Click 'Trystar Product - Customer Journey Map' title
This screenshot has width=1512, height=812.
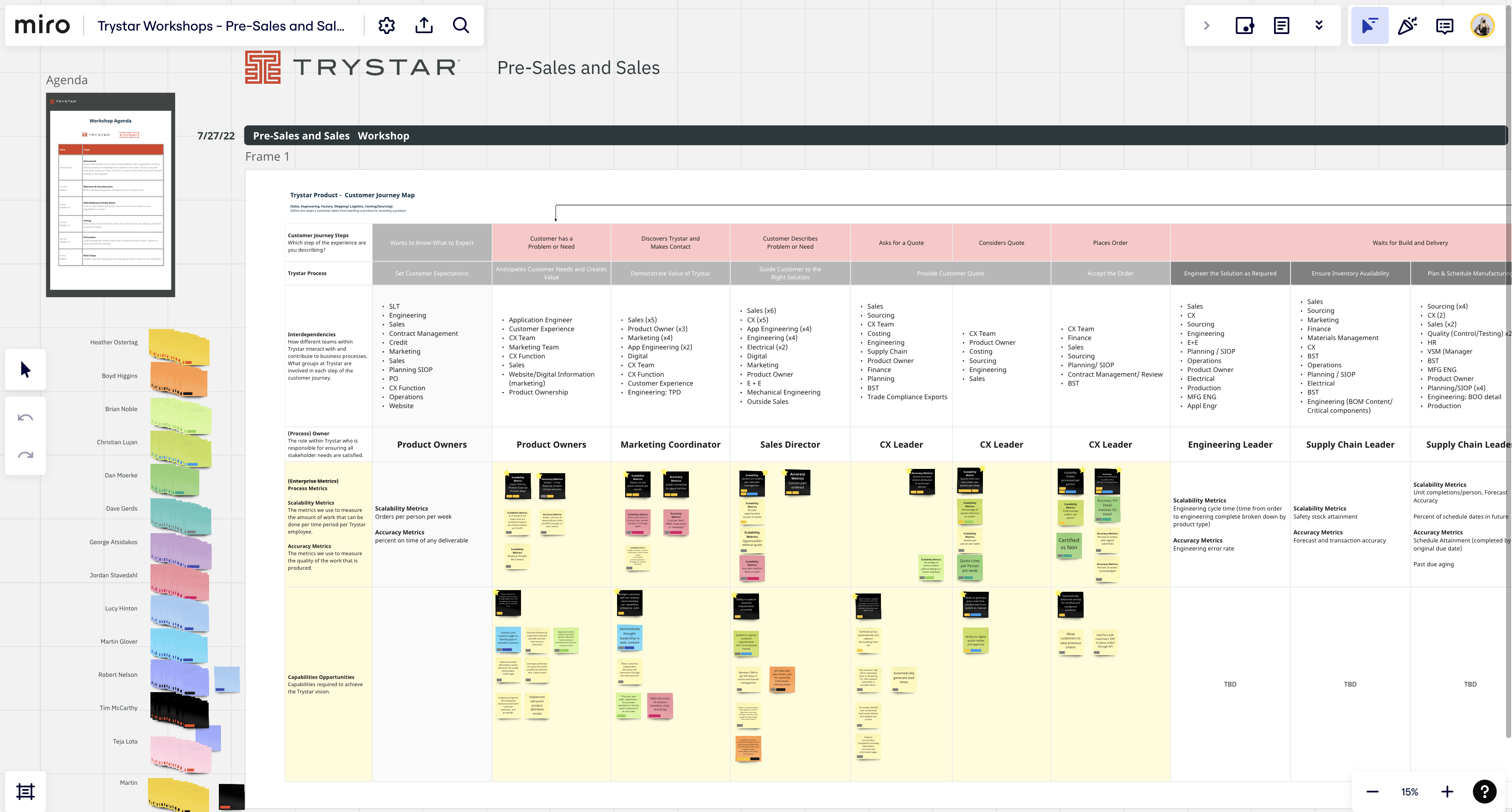click(352, 195)
